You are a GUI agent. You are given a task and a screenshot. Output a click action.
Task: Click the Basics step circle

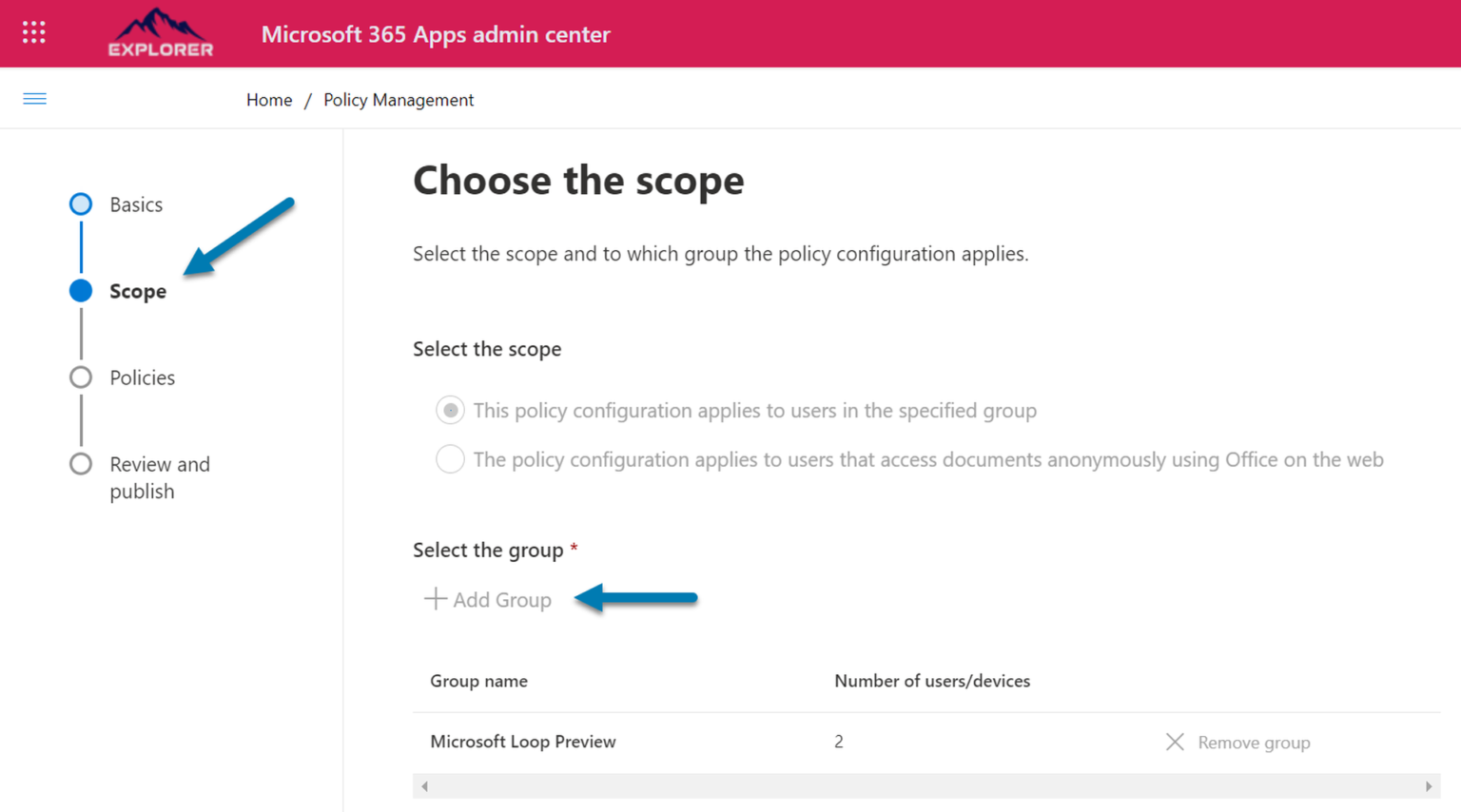(x=81, y=204)
